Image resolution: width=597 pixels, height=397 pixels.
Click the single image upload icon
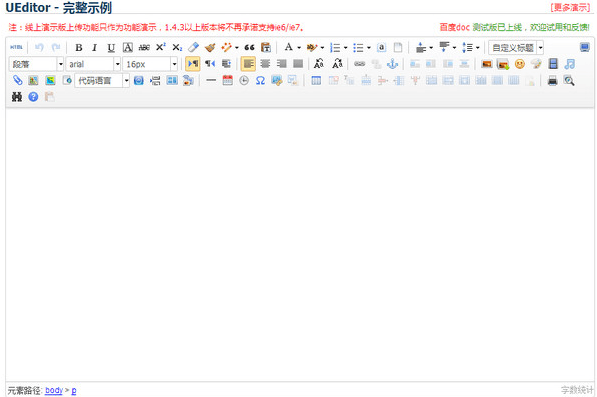486,64
